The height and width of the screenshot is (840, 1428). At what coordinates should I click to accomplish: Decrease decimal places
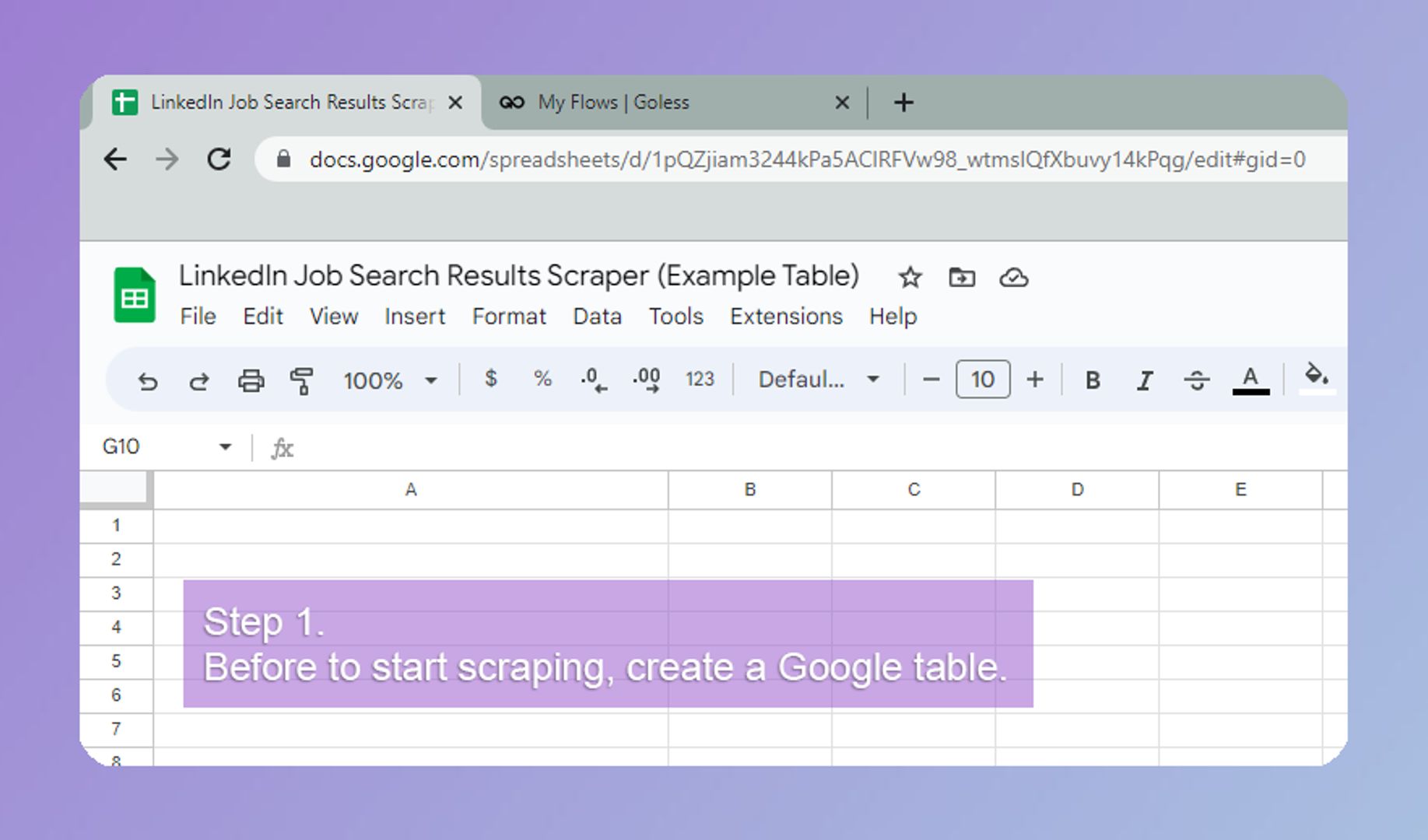tap(594, 380)
